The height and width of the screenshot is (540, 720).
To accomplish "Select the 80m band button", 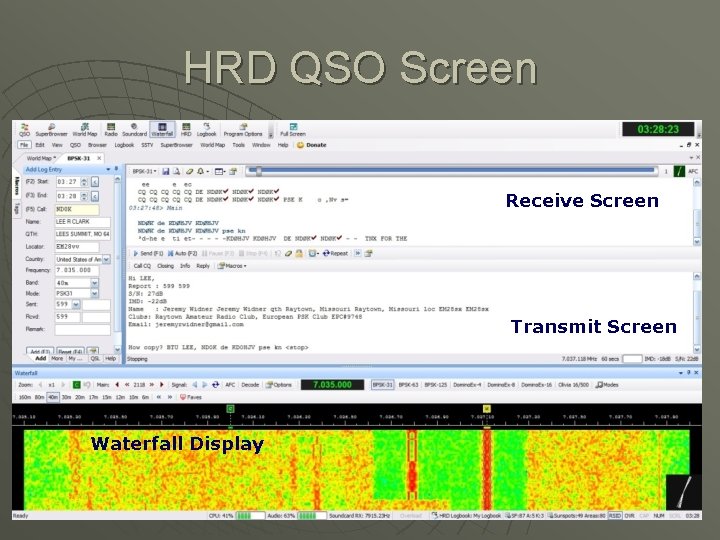I will coord(39,397).
